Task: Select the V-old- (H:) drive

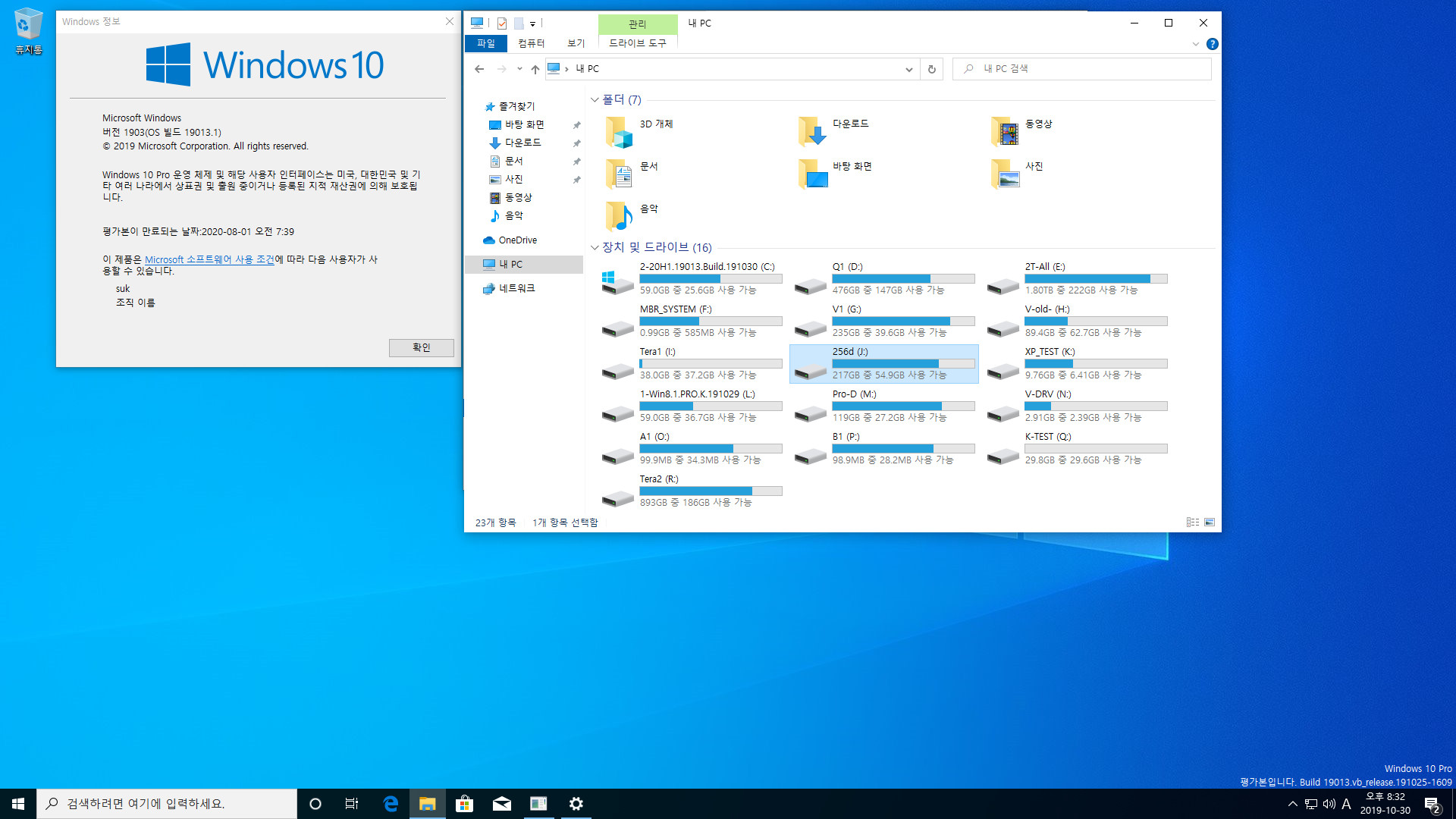Action: [x=1077, y=321]
